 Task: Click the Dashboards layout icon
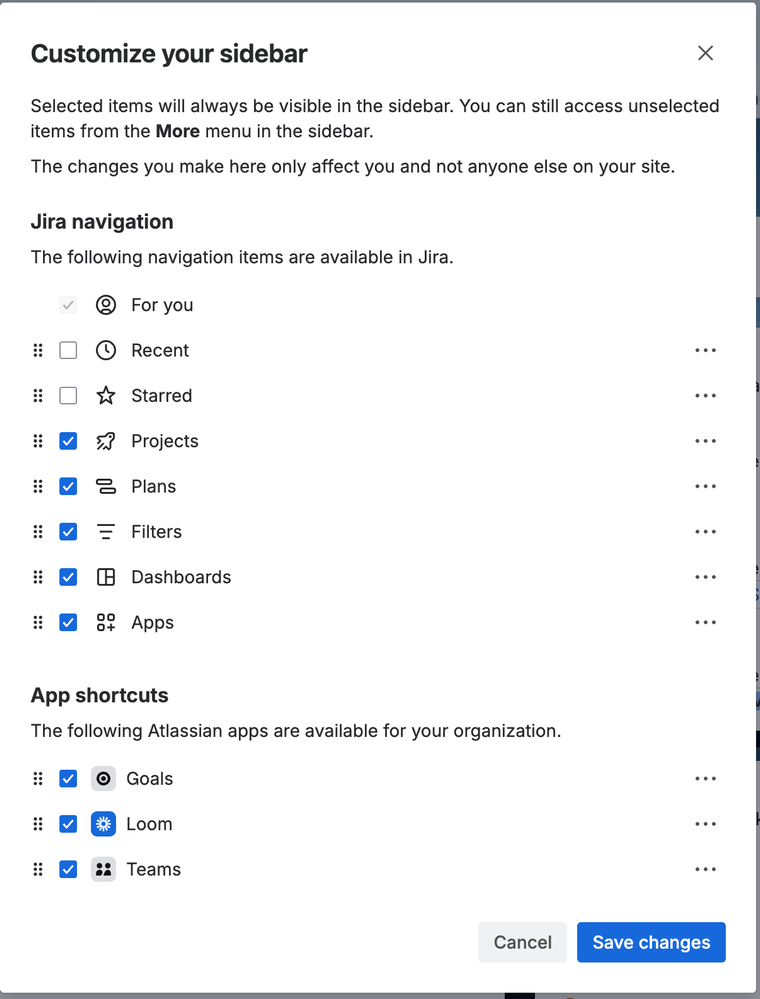click(106, 577)
